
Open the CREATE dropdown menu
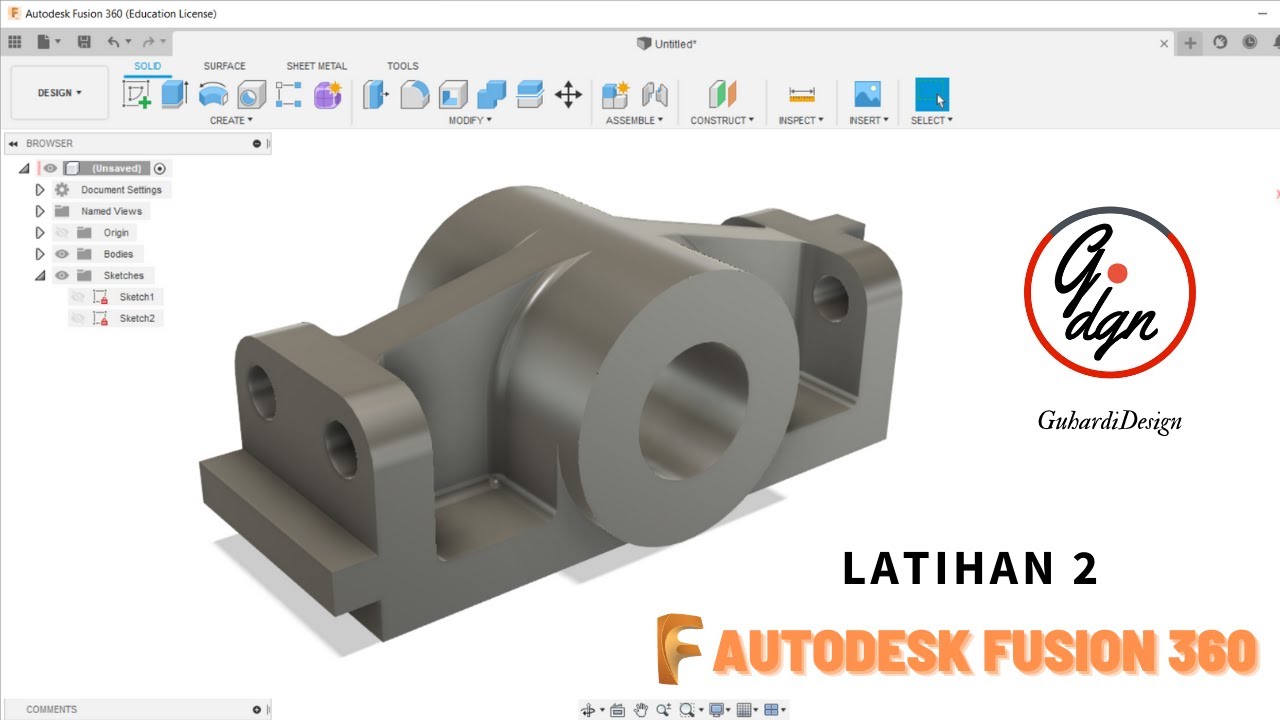(x=231, y=120)
